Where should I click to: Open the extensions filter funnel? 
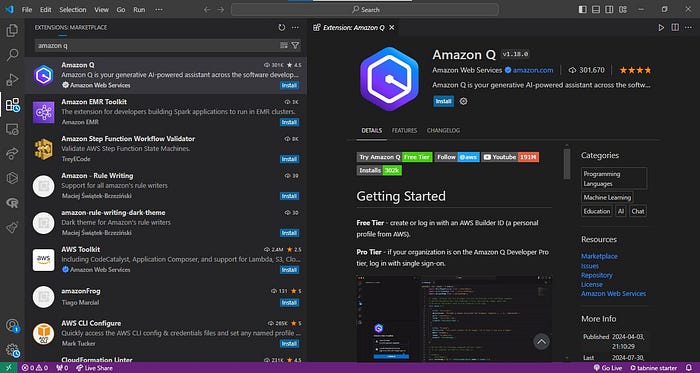point(295,45)
